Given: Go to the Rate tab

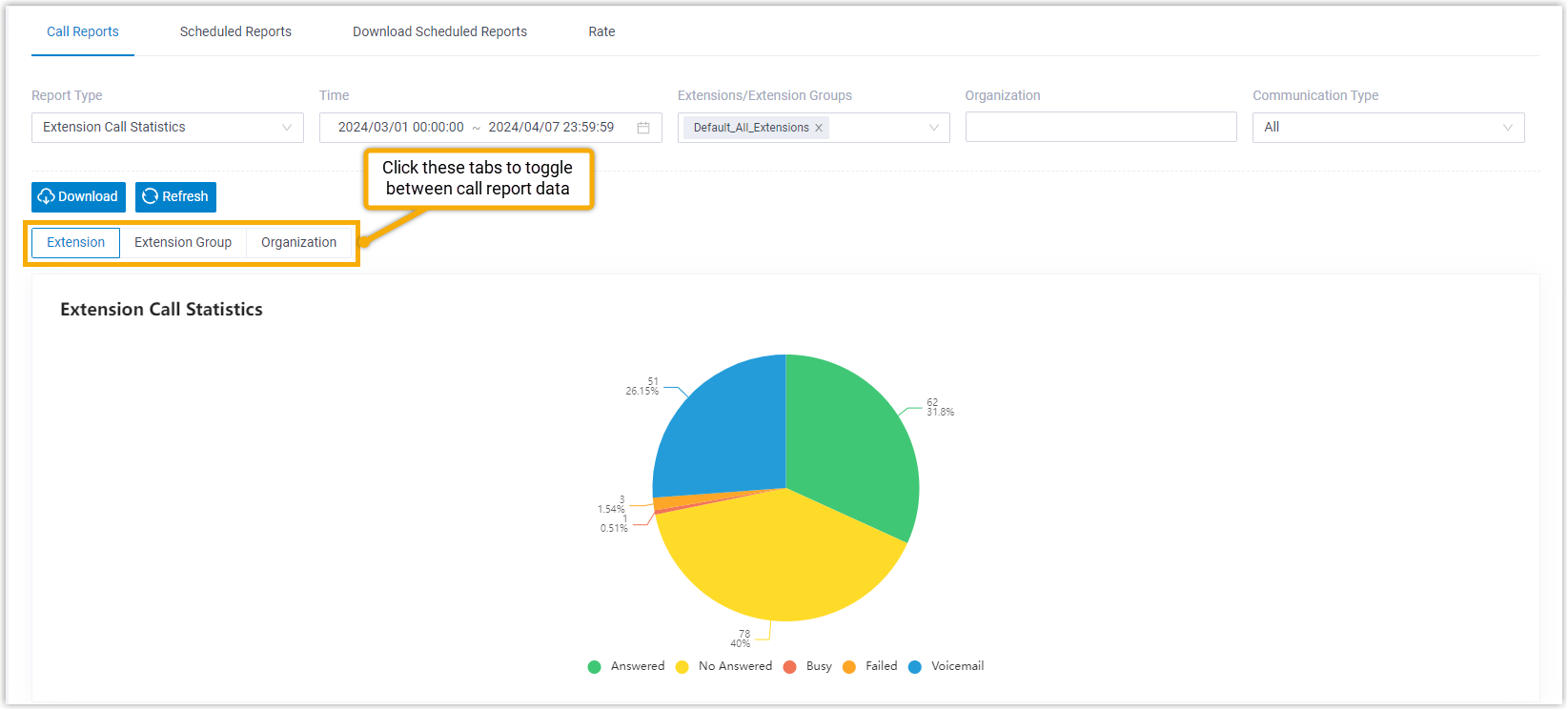Looking at the screenshot, I should coord(601,31).
